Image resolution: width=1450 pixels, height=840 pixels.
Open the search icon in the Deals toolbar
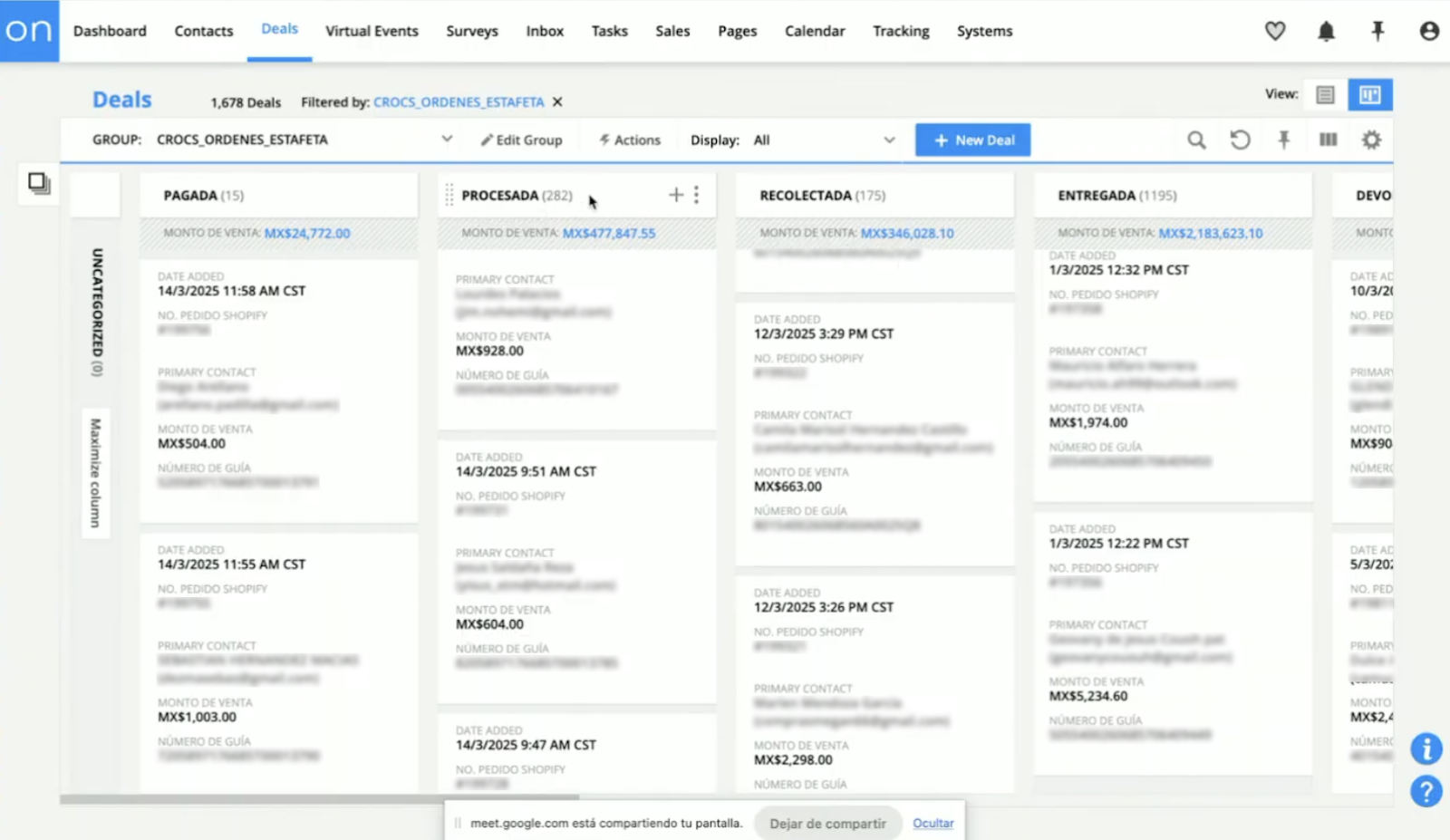click(1196, 140)
